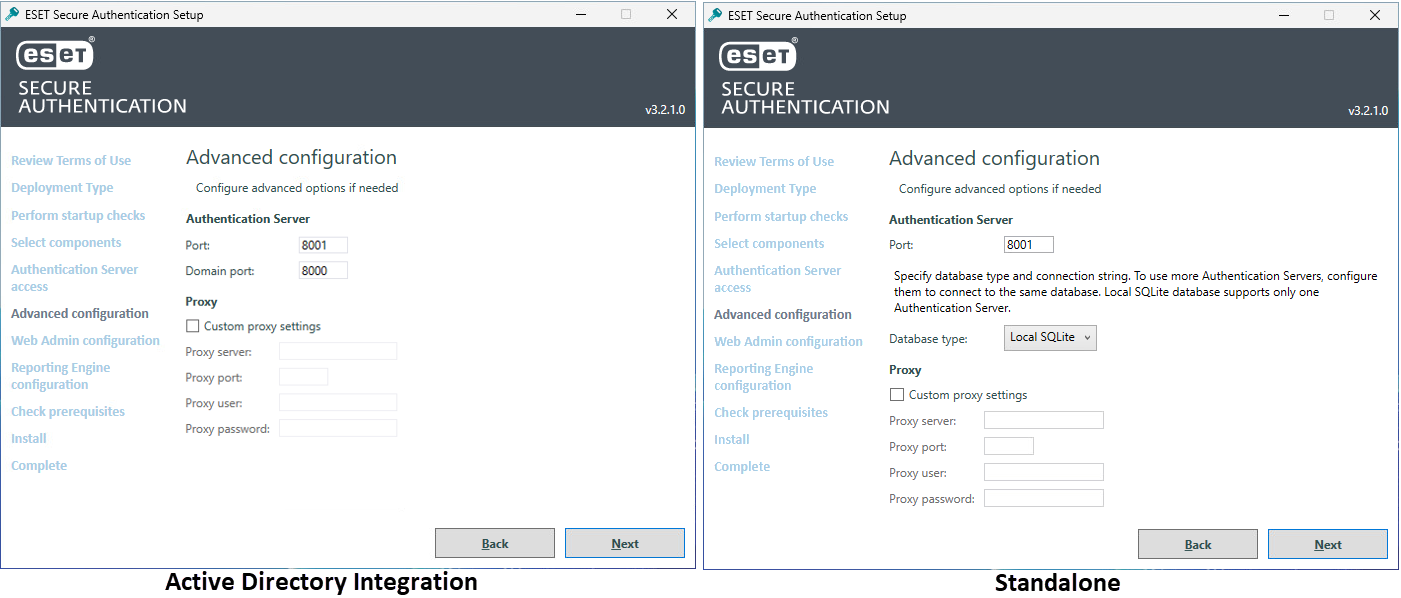Click Next button in Active Directory window
The image size is (1401, 598).
pos(625,543)
